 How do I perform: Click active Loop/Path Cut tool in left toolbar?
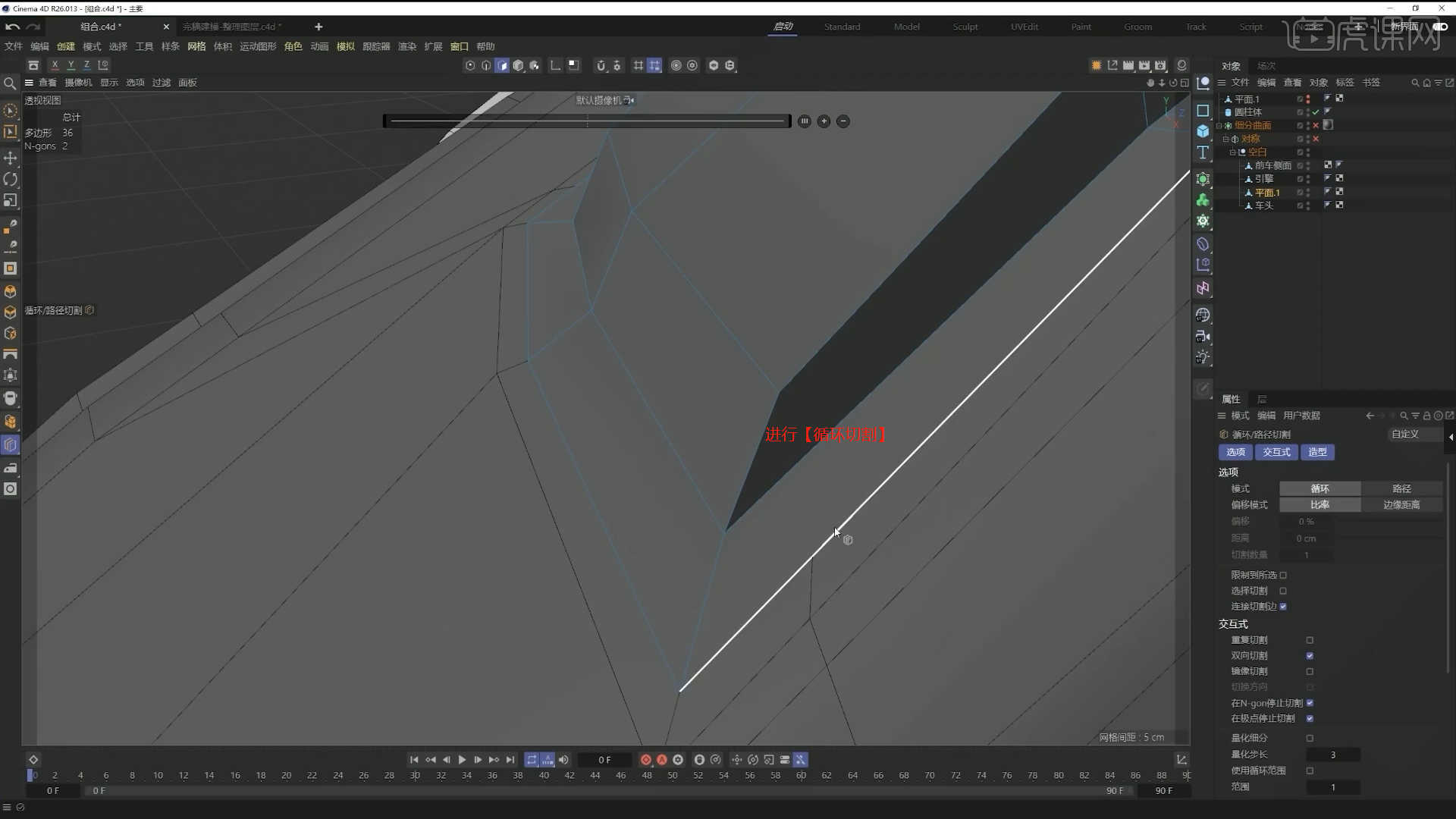11,445
